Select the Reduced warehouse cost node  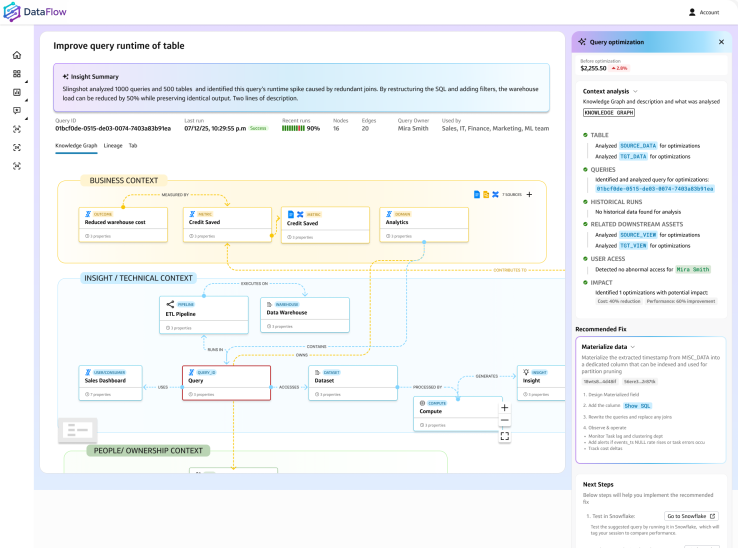(123, 225)
